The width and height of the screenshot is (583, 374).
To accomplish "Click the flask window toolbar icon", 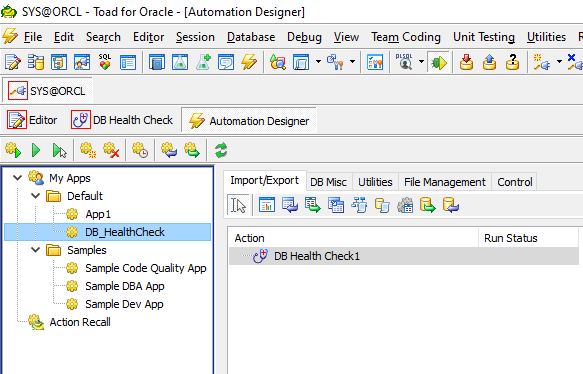I will pyautogui.click(x=180, y=62).
